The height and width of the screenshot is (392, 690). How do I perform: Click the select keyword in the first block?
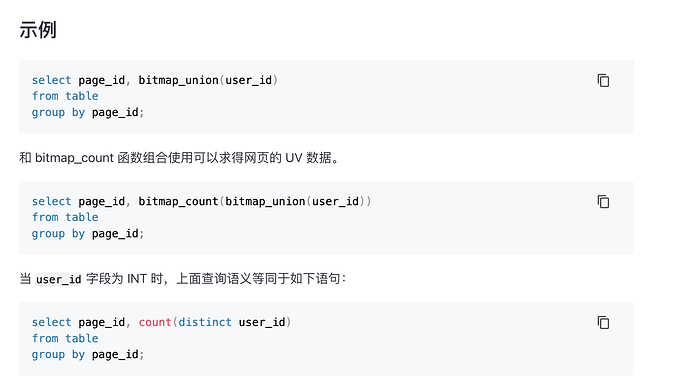[51, 80]
